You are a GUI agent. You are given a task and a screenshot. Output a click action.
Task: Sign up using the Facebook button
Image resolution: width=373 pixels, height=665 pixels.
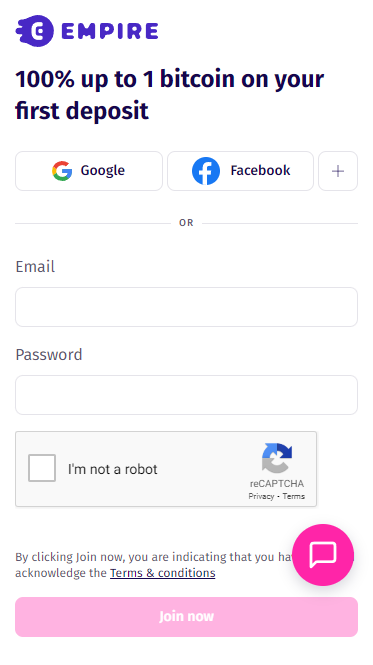coord(240,171)
